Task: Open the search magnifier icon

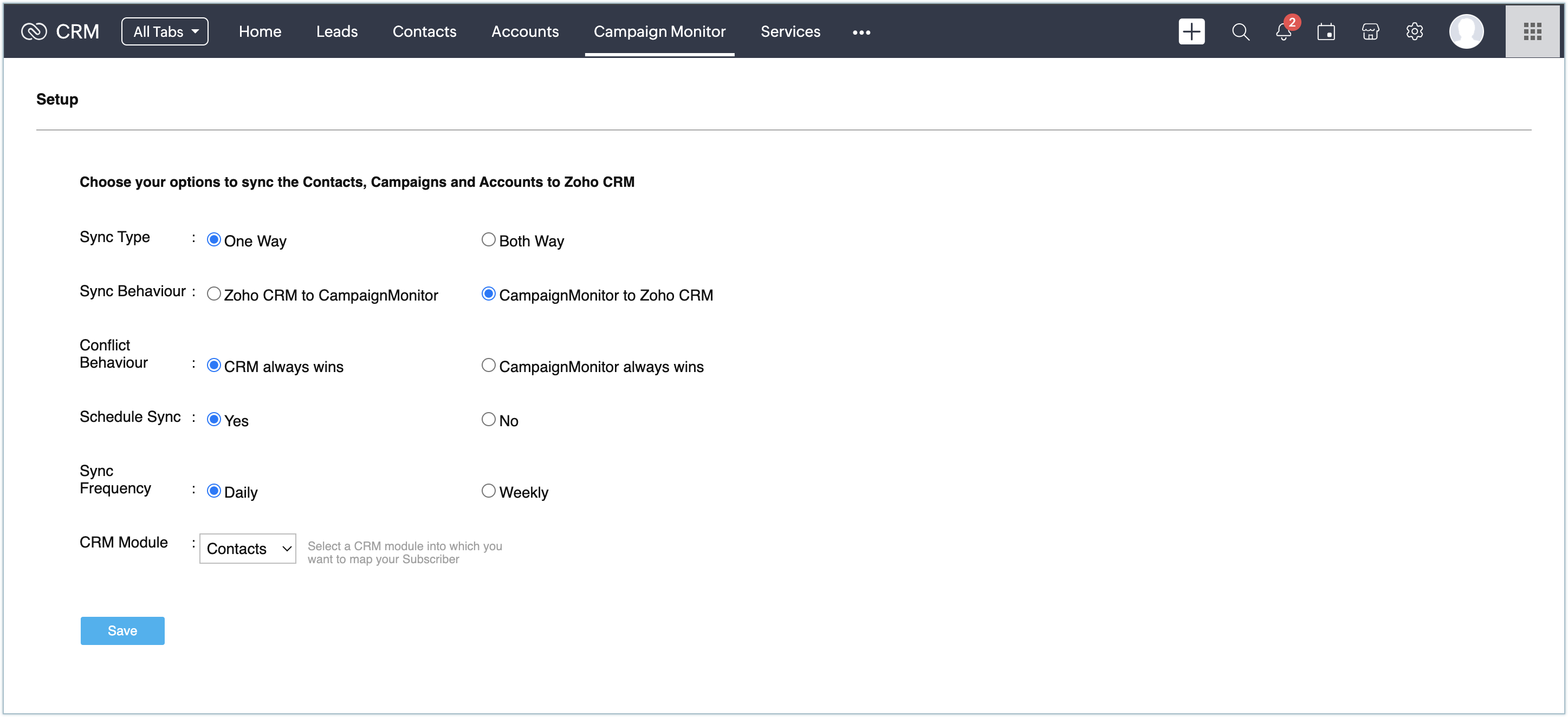Action: point(1240,31)
